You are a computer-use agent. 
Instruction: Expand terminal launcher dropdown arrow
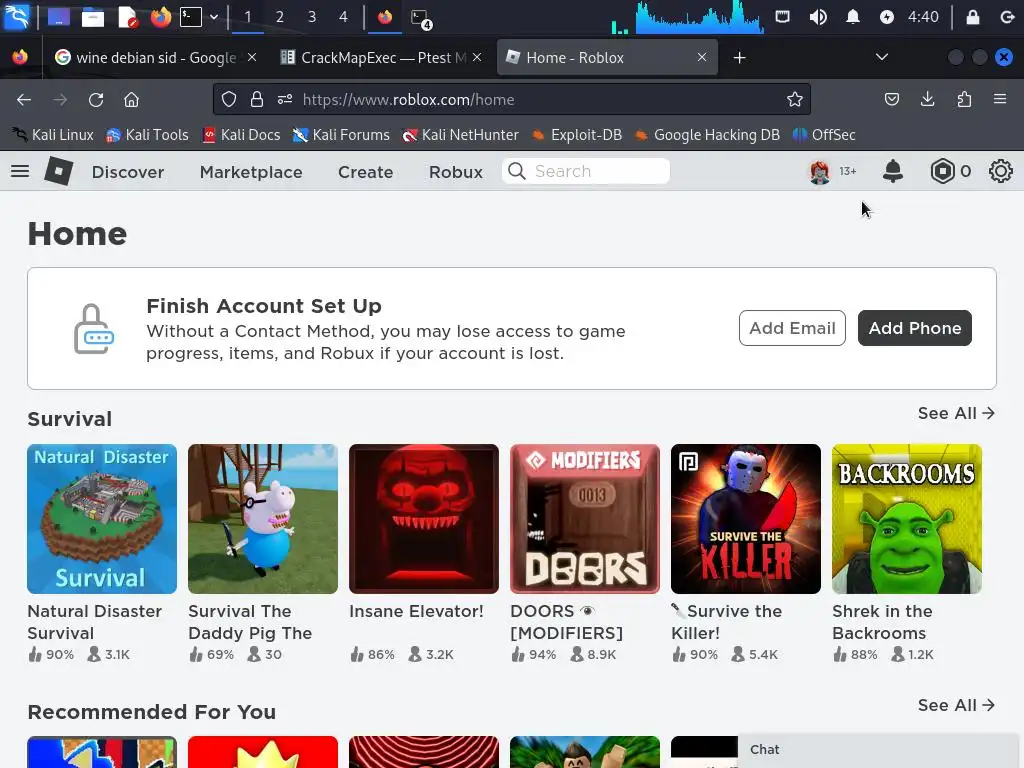[x=214, y=17]
